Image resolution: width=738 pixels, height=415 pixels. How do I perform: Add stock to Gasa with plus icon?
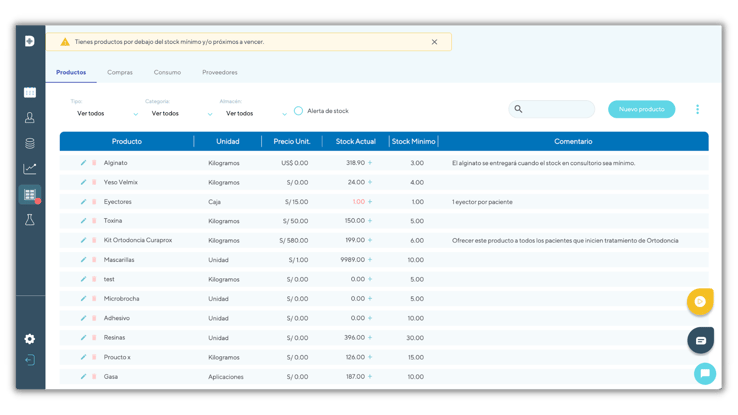tap(370, 376)
